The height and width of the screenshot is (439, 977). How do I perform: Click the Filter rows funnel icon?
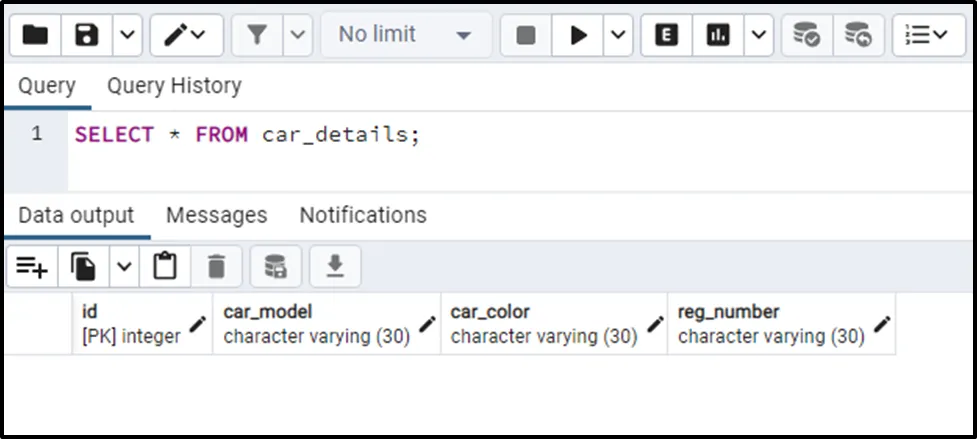pos(258,36)
